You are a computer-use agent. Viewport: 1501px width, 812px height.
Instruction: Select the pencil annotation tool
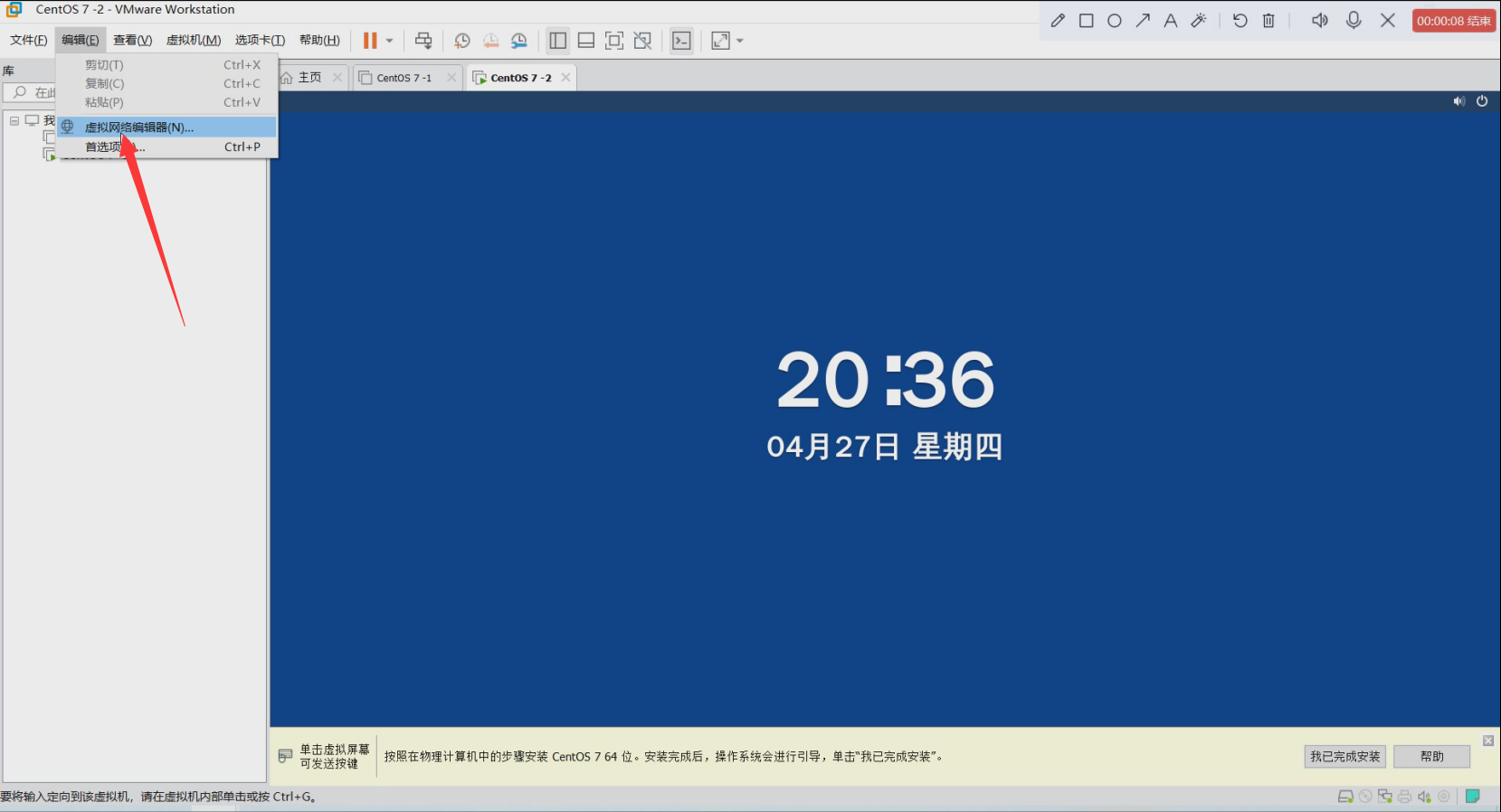pos(1058,20)
